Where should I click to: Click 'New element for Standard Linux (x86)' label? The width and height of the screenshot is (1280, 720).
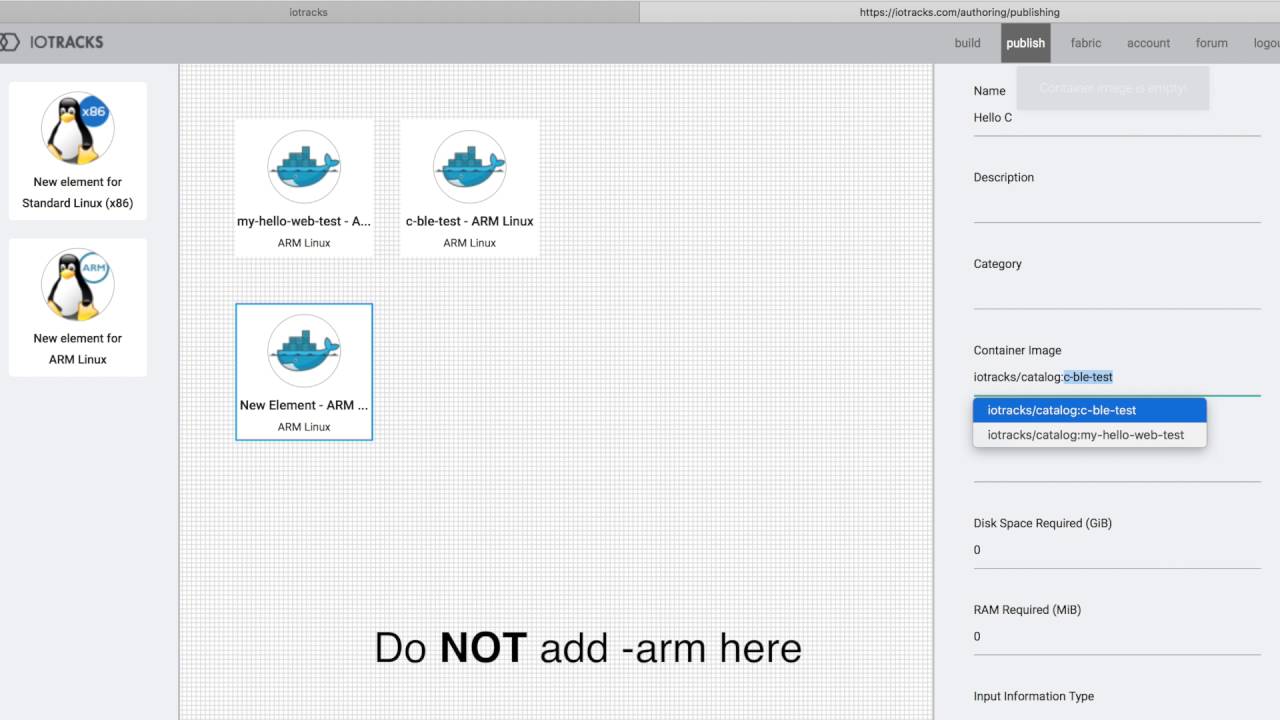coord(78,193)
